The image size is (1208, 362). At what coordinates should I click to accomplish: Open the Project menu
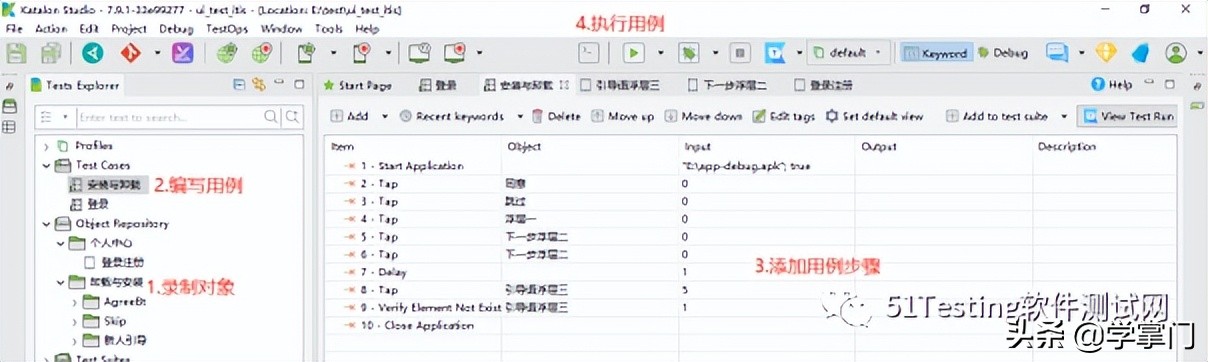tap(129, 29)
